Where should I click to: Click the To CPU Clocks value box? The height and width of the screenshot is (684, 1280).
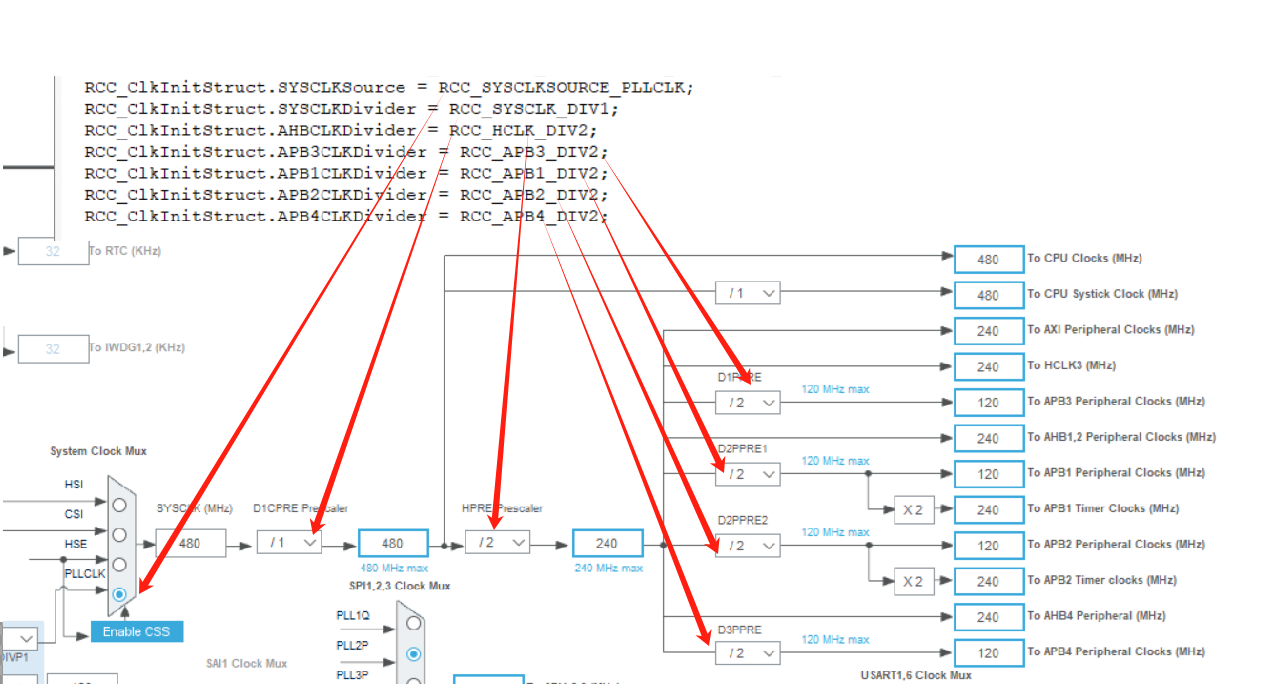click(x=989, y=259)
